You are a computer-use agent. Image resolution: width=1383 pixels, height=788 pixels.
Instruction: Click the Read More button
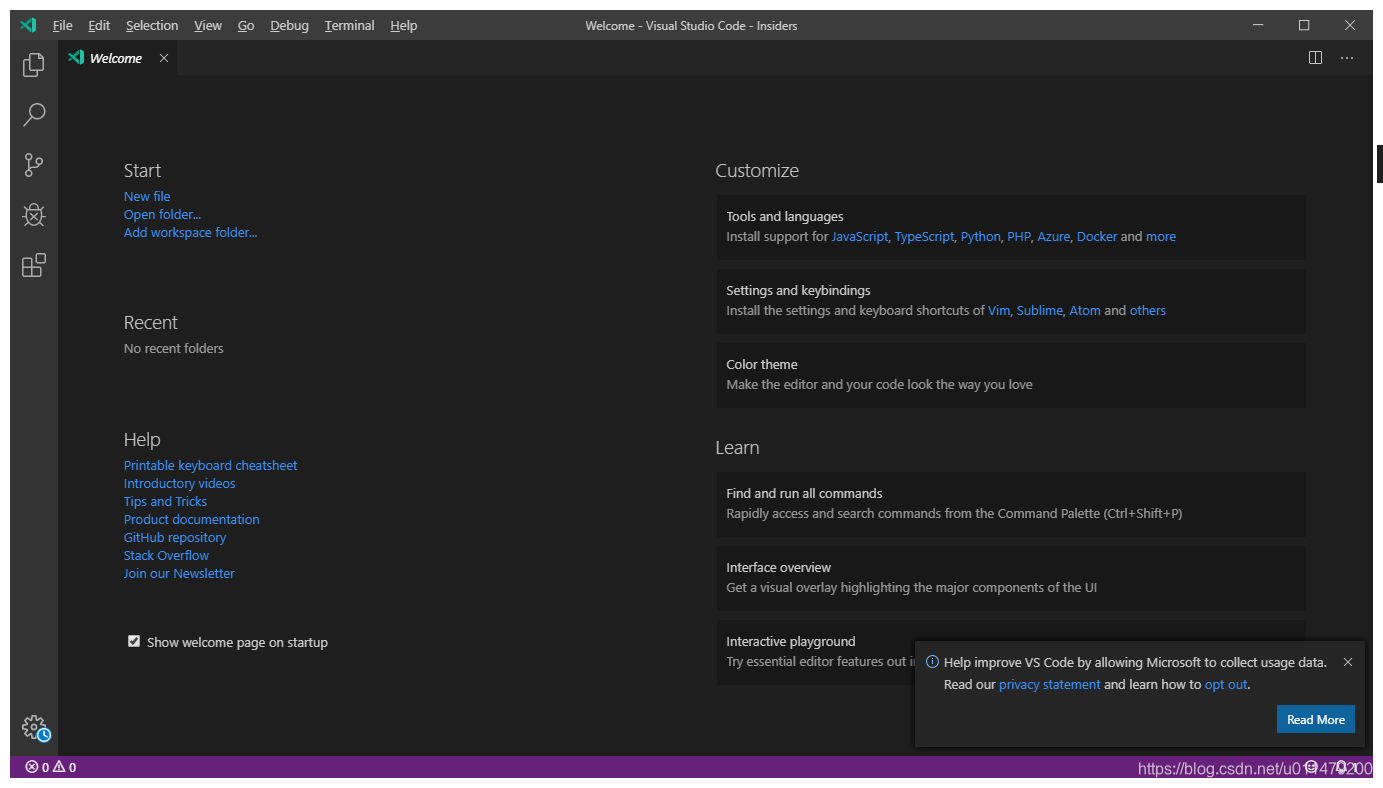click(x=1316, y=719)
